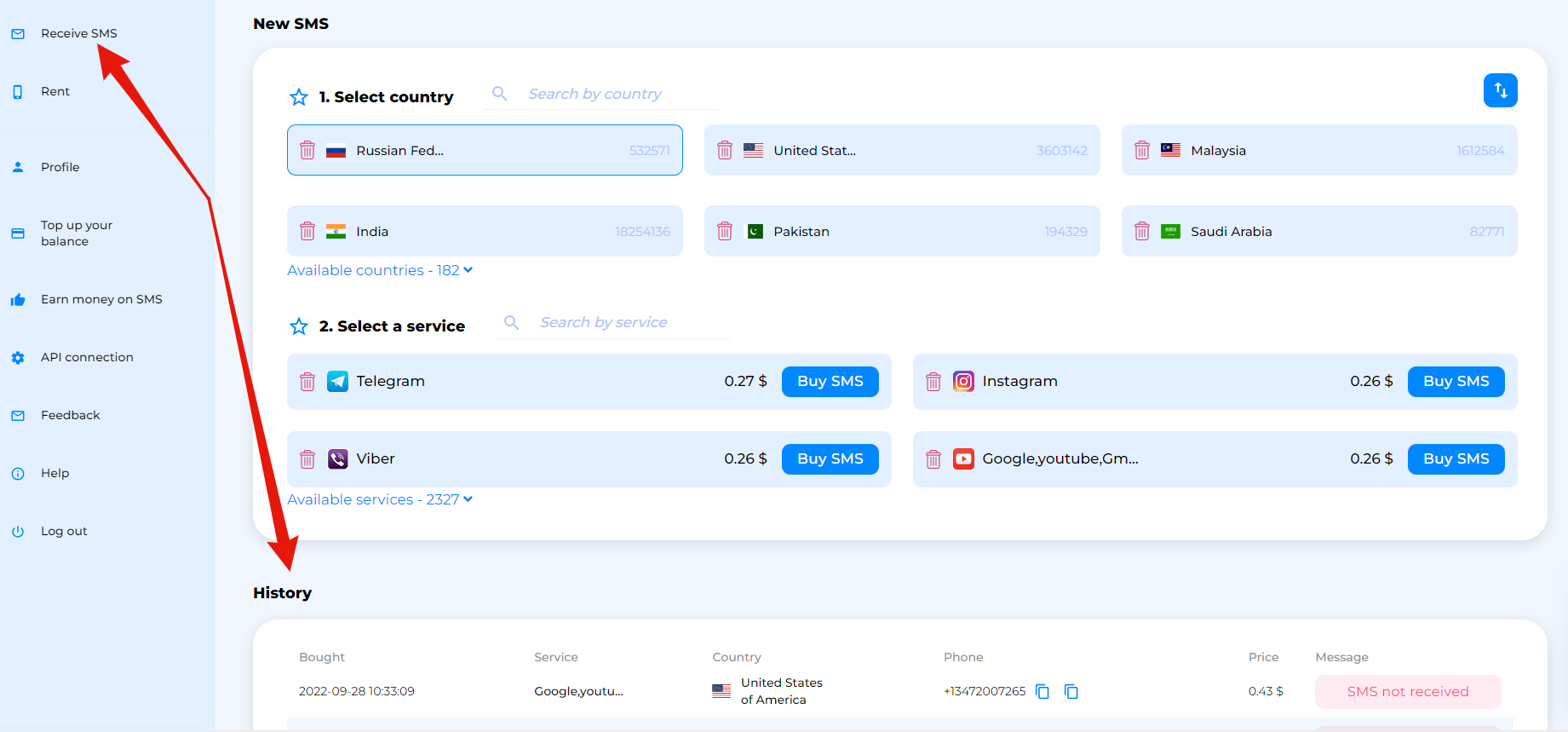Click the Instagram logo icon
The width and height of the screenshot is (1568, 732).
[x=963, y=382]
